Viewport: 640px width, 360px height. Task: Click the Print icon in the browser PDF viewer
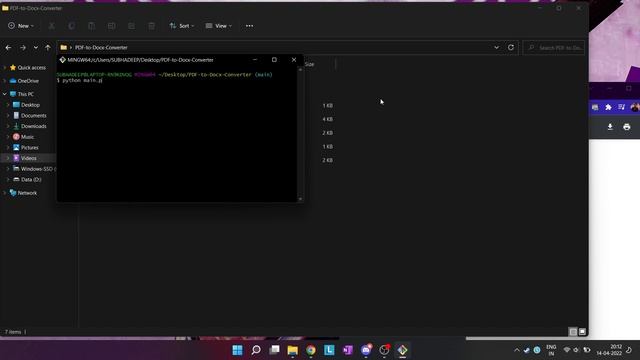coord(627,127)
